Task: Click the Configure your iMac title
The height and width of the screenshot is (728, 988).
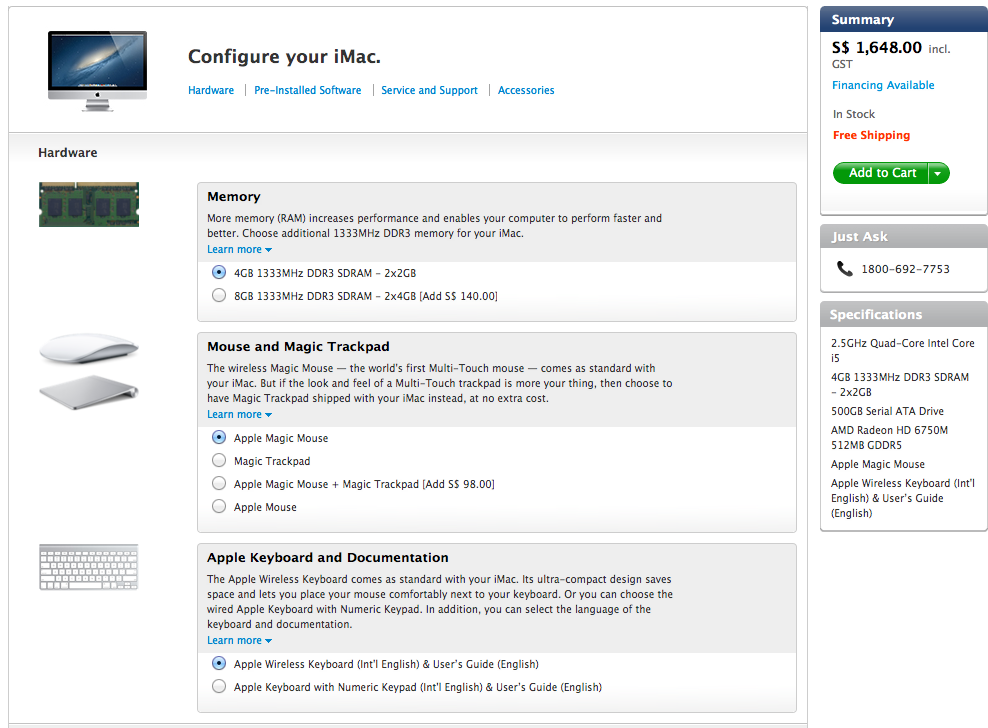Action: (284, 57)
